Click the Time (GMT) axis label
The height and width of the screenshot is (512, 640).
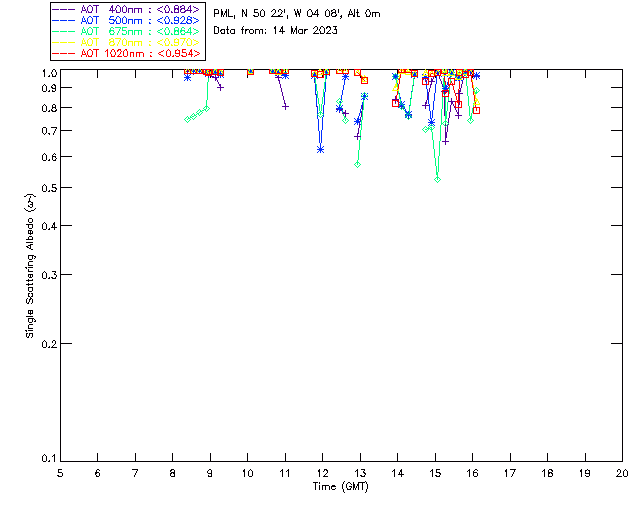pyautogui.click(x=340, y=487)
